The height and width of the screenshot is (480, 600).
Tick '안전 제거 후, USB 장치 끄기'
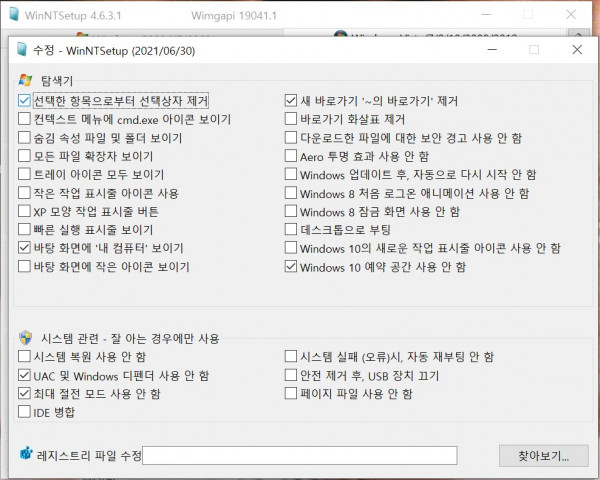pyautogui.click(x=291, y=375)
